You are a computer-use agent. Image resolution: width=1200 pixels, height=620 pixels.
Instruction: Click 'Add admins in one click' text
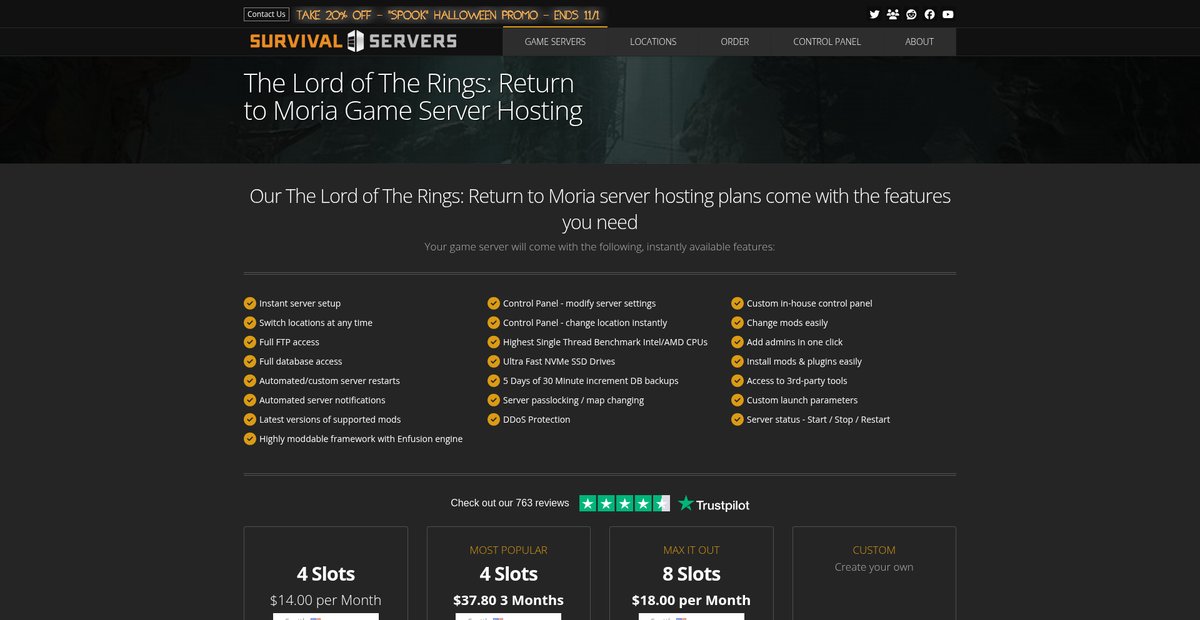pos(795,342)
